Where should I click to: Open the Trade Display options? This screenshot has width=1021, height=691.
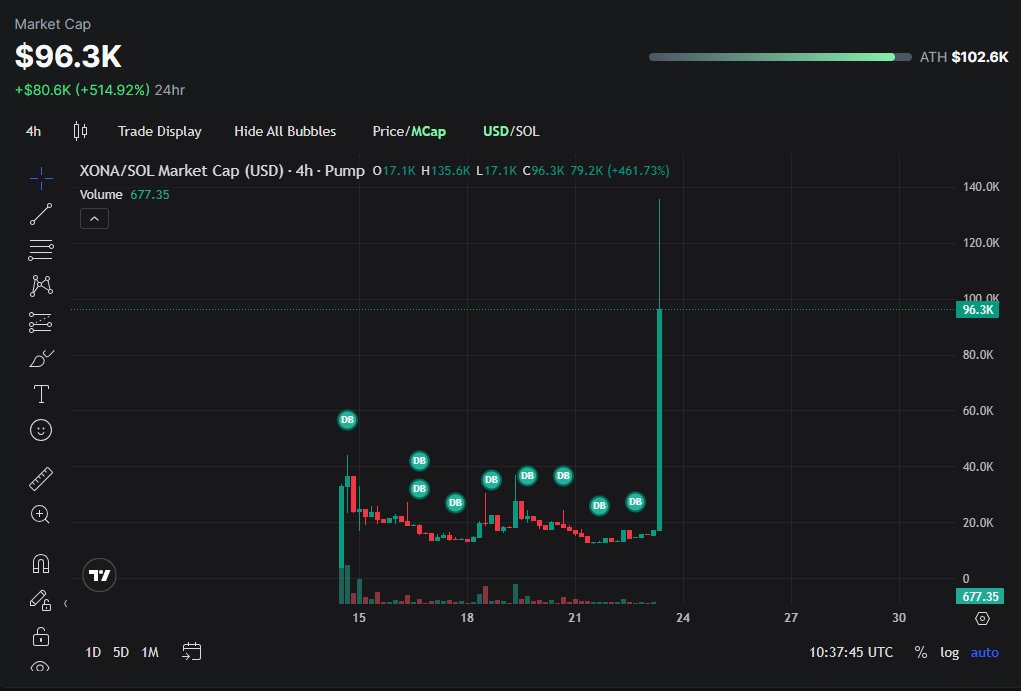point(160,132)
